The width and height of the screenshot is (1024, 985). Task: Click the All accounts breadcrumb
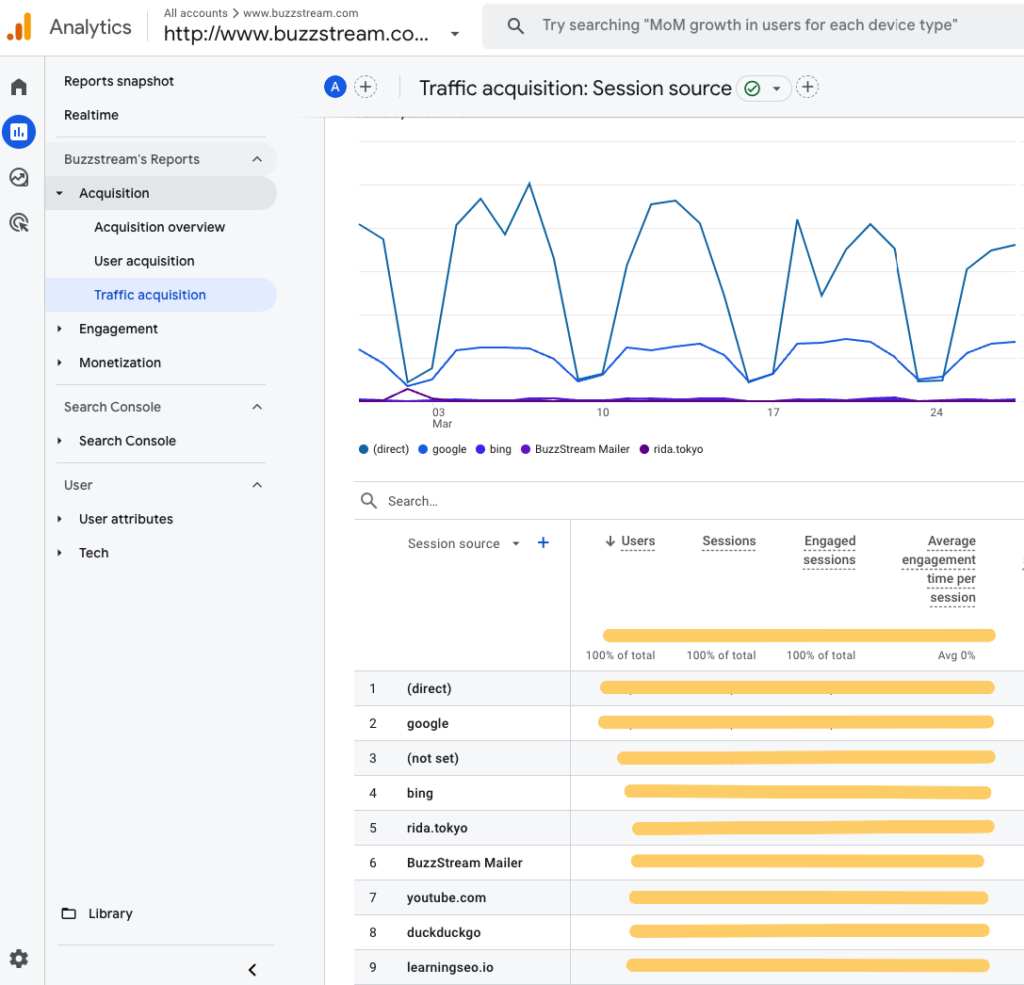[x=196, y=13]
